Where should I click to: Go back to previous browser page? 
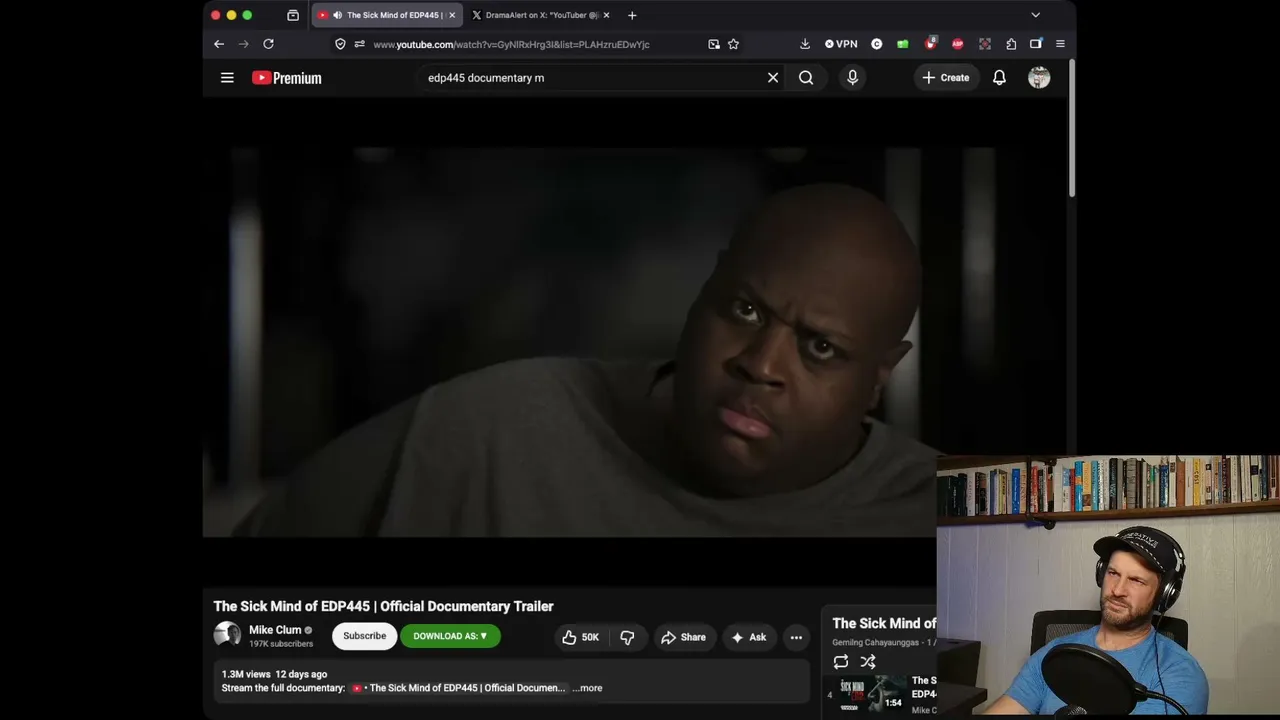[x=219, y=44]
